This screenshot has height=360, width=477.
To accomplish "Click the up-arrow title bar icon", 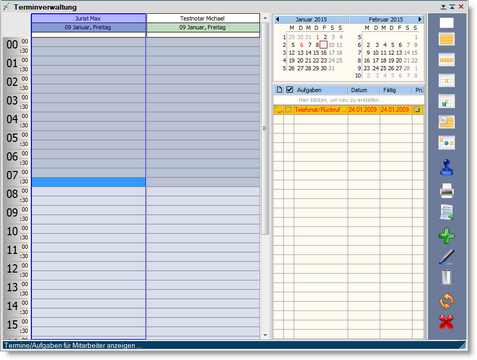I will (452, 7).
